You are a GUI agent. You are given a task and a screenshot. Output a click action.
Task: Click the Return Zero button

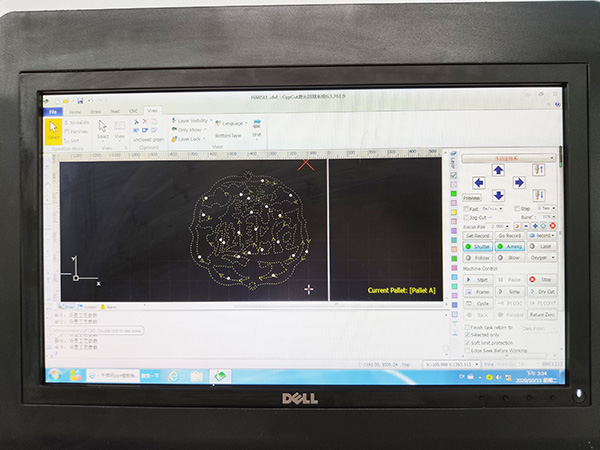click(x=542, y=315)
